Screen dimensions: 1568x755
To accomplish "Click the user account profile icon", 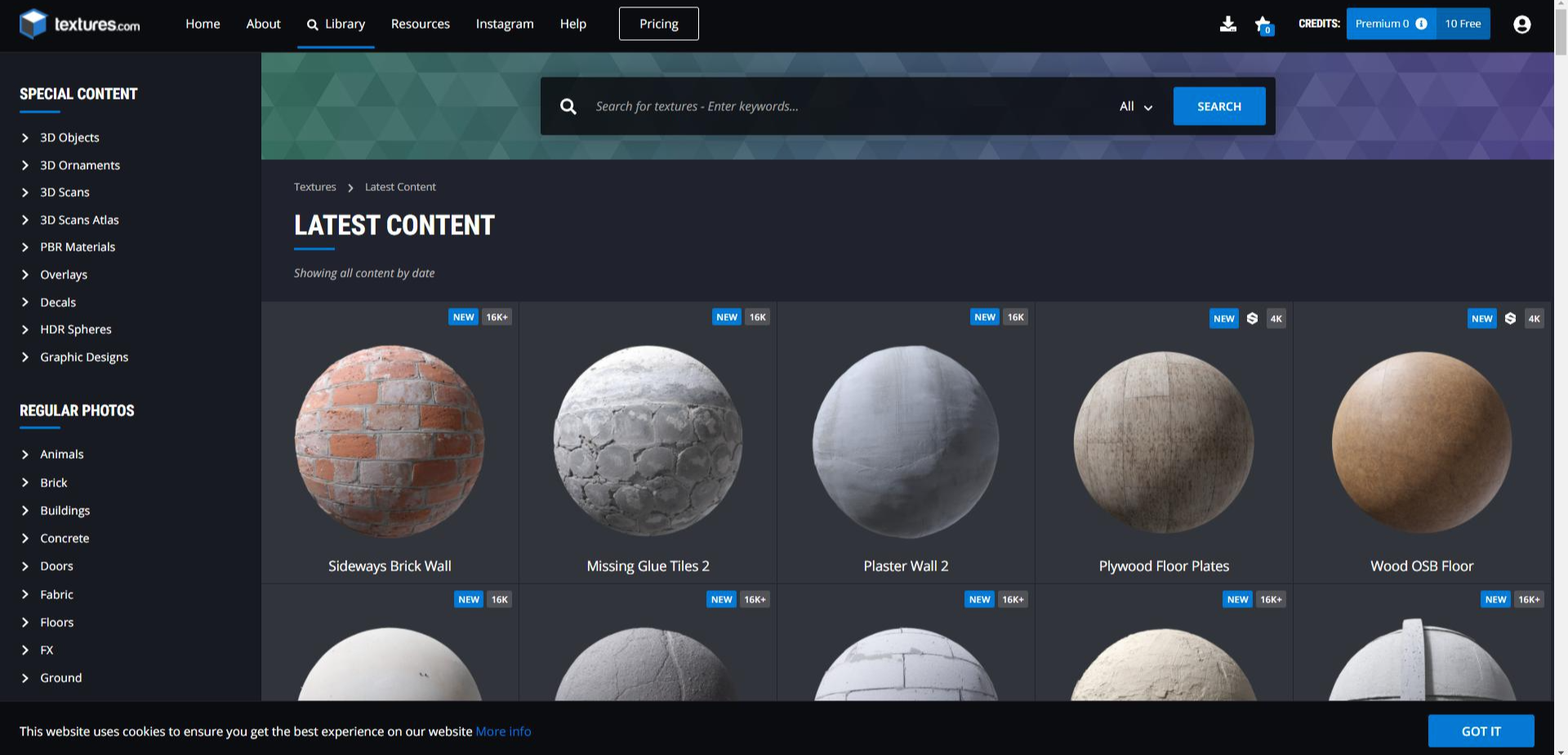I will (x=1521, y=24).
